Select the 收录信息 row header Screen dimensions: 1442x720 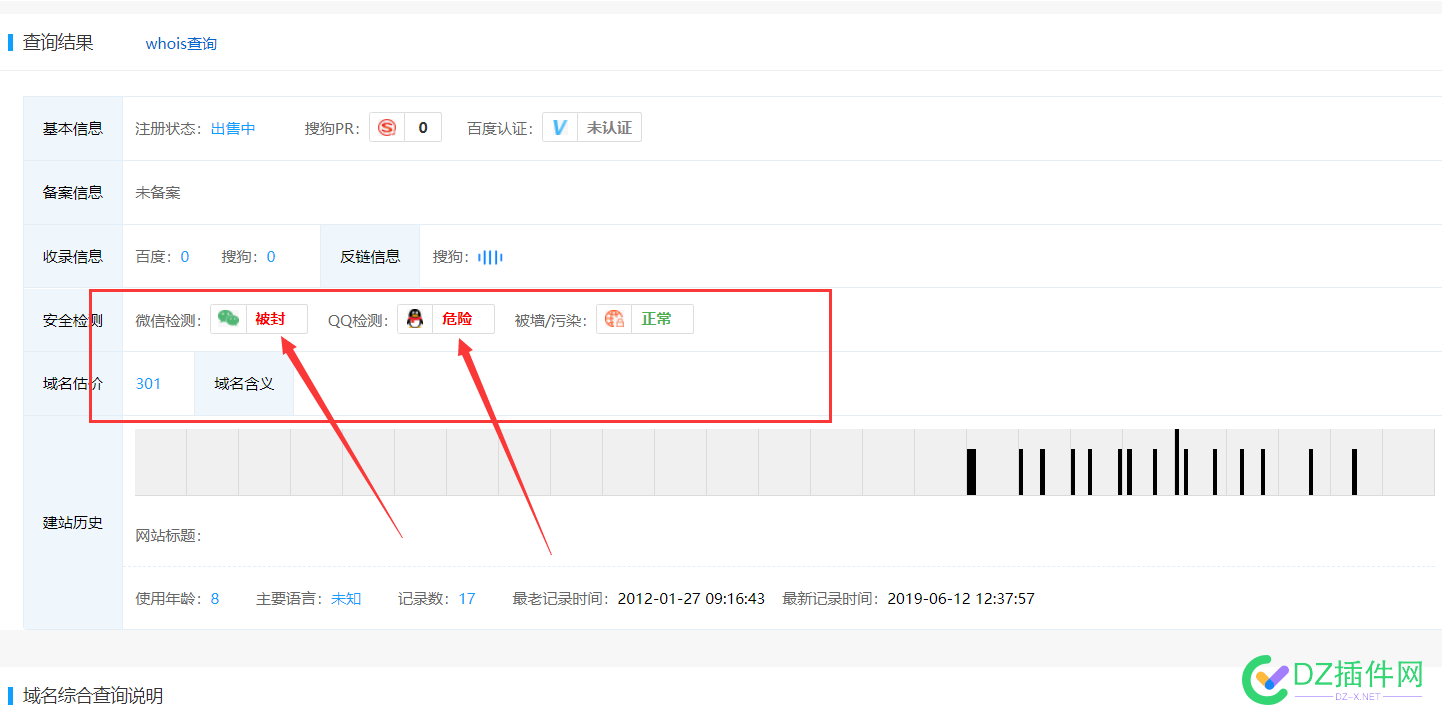(x=73, y=257)
